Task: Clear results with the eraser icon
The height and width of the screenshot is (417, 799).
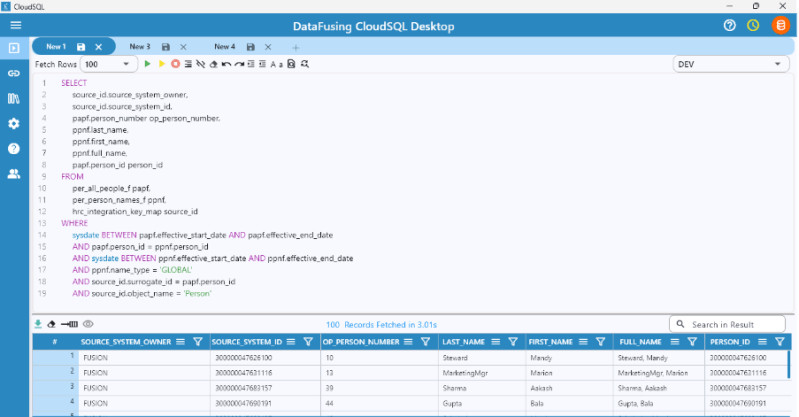Action: pos(51,324)
